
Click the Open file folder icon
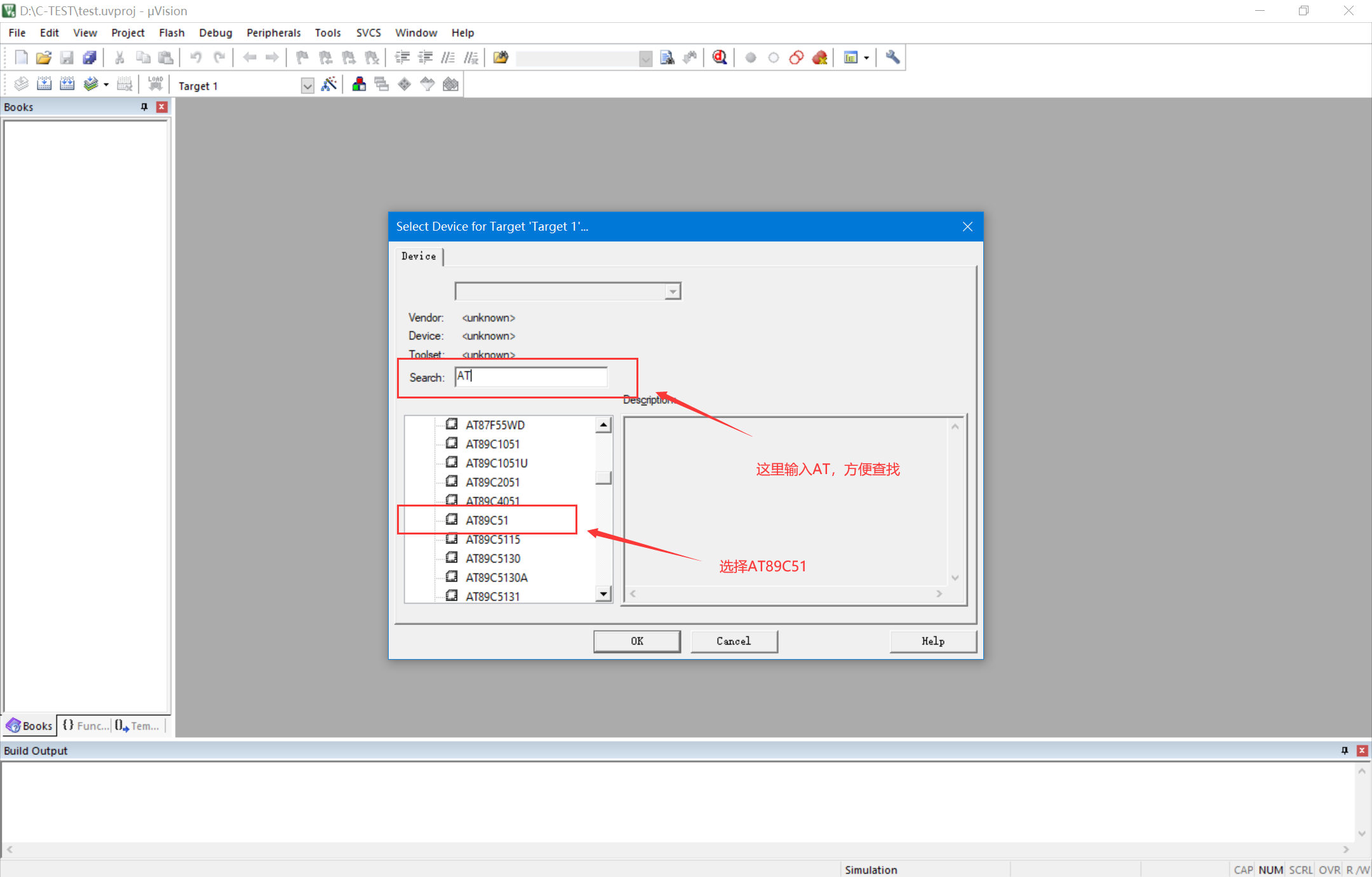tap(43, 58)
